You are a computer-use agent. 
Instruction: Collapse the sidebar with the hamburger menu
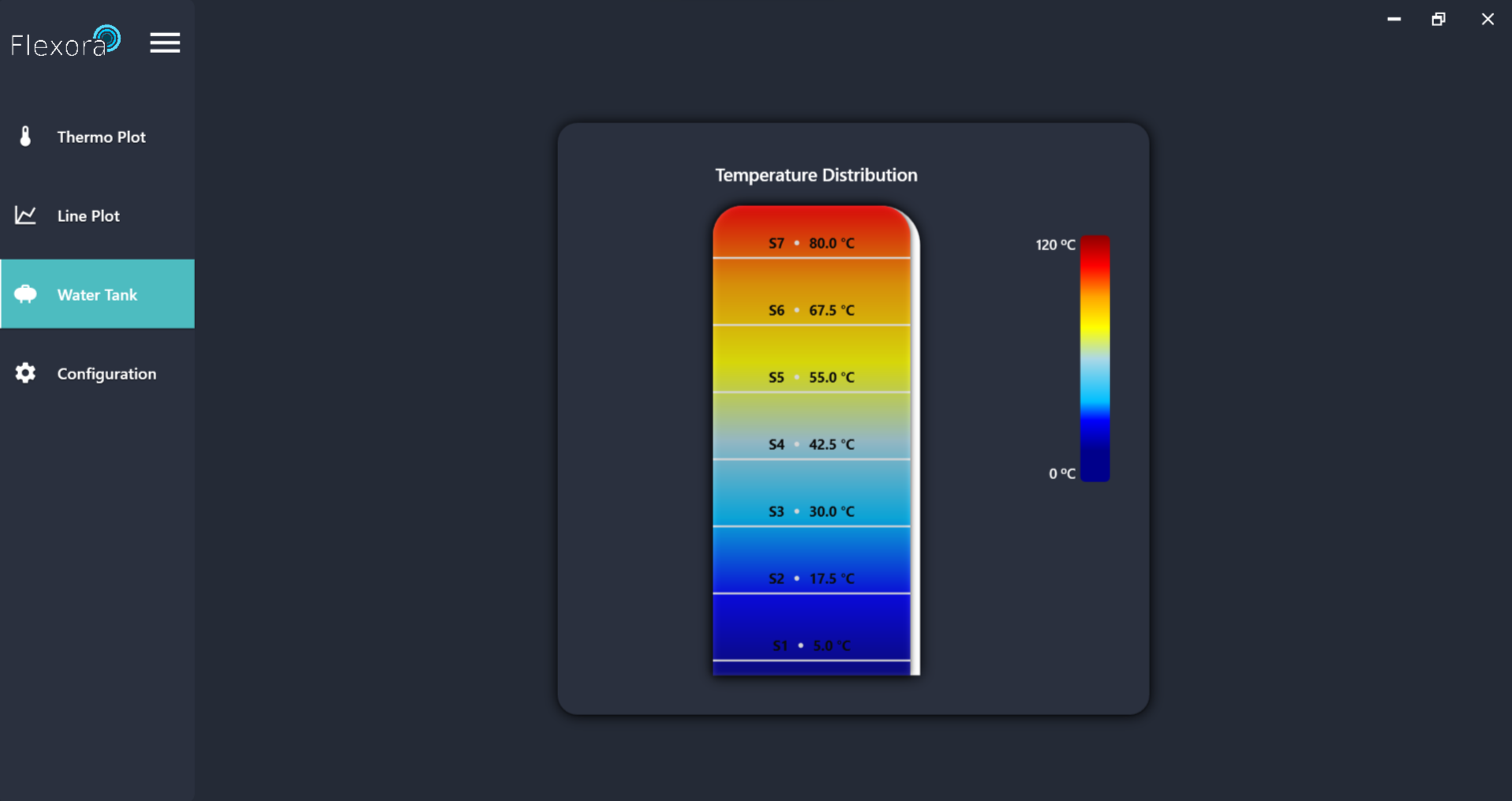click(165, 43)
